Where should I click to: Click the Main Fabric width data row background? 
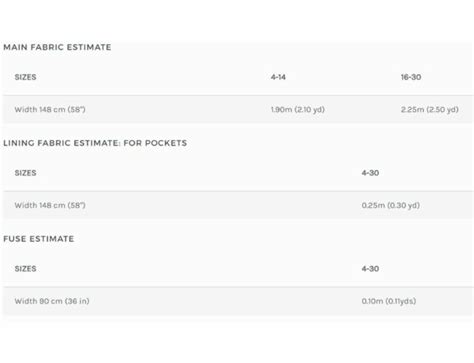238,109
